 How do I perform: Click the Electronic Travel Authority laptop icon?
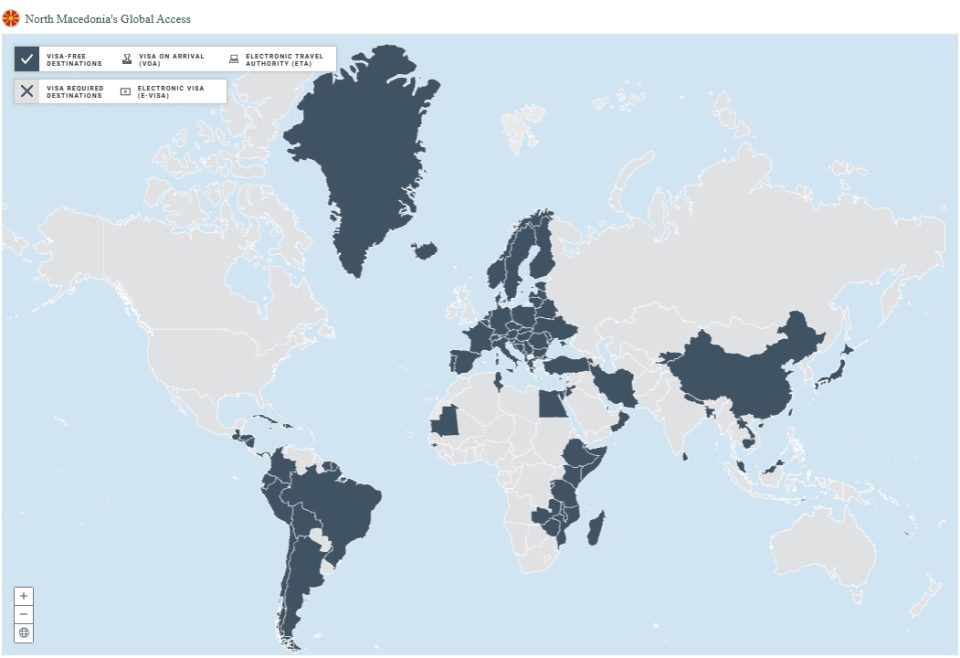click(234, 59)
